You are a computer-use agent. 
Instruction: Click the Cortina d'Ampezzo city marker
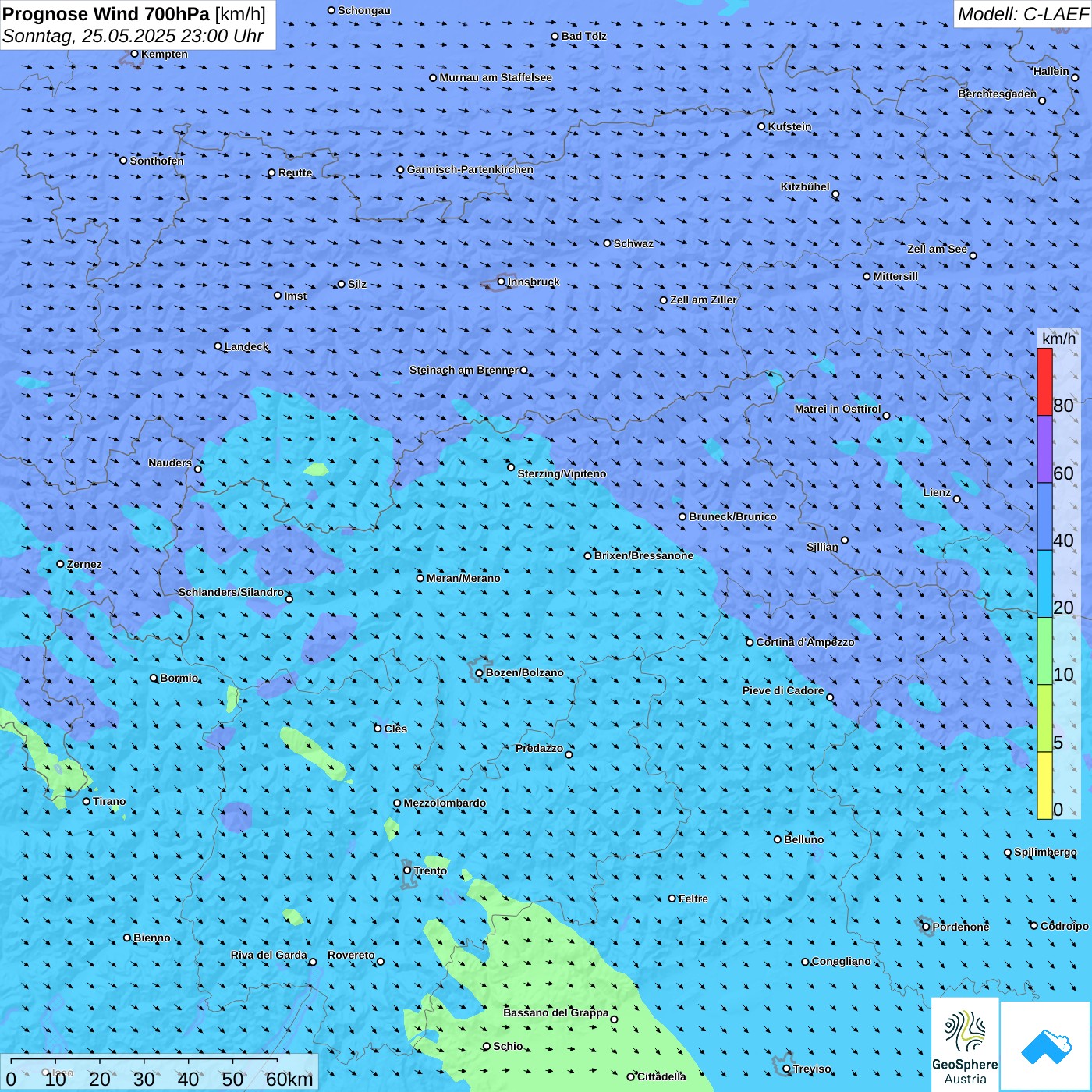click(750, 643)
